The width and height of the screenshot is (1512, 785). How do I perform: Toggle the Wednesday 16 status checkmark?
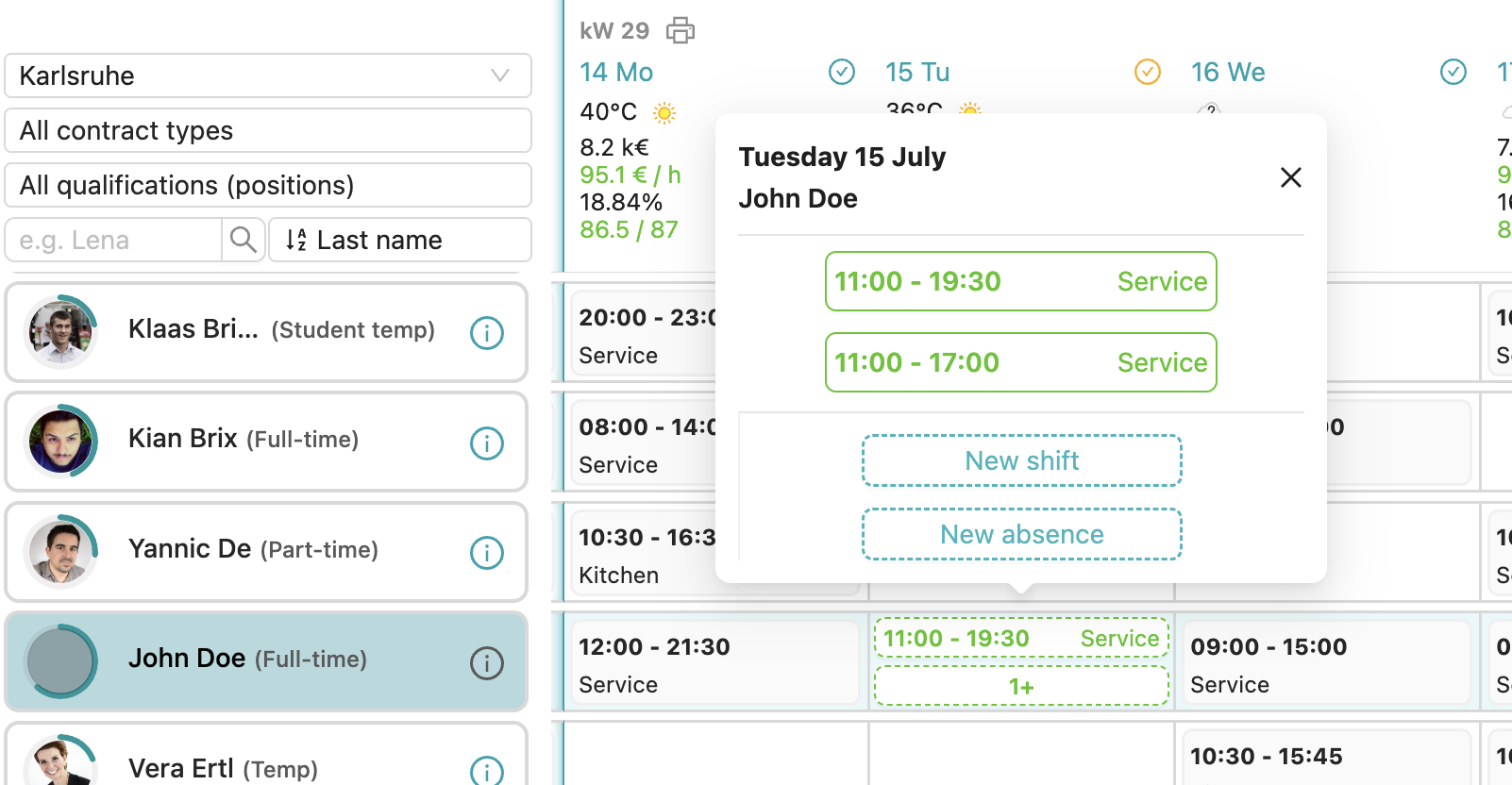(x=1453, y=72)
